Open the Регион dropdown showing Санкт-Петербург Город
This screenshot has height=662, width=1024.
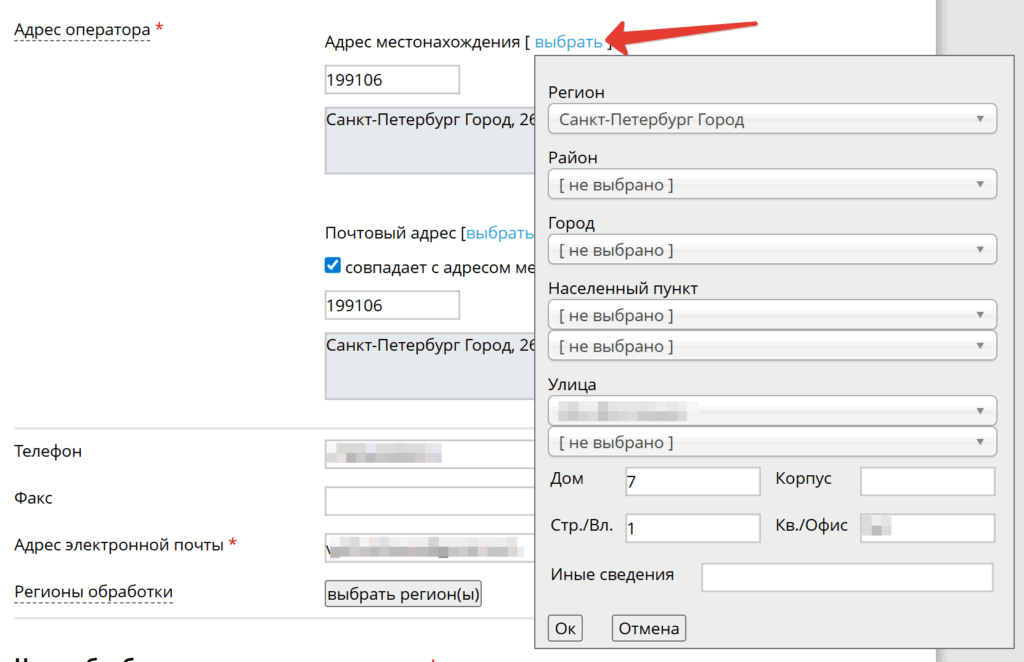coord(772,119)
